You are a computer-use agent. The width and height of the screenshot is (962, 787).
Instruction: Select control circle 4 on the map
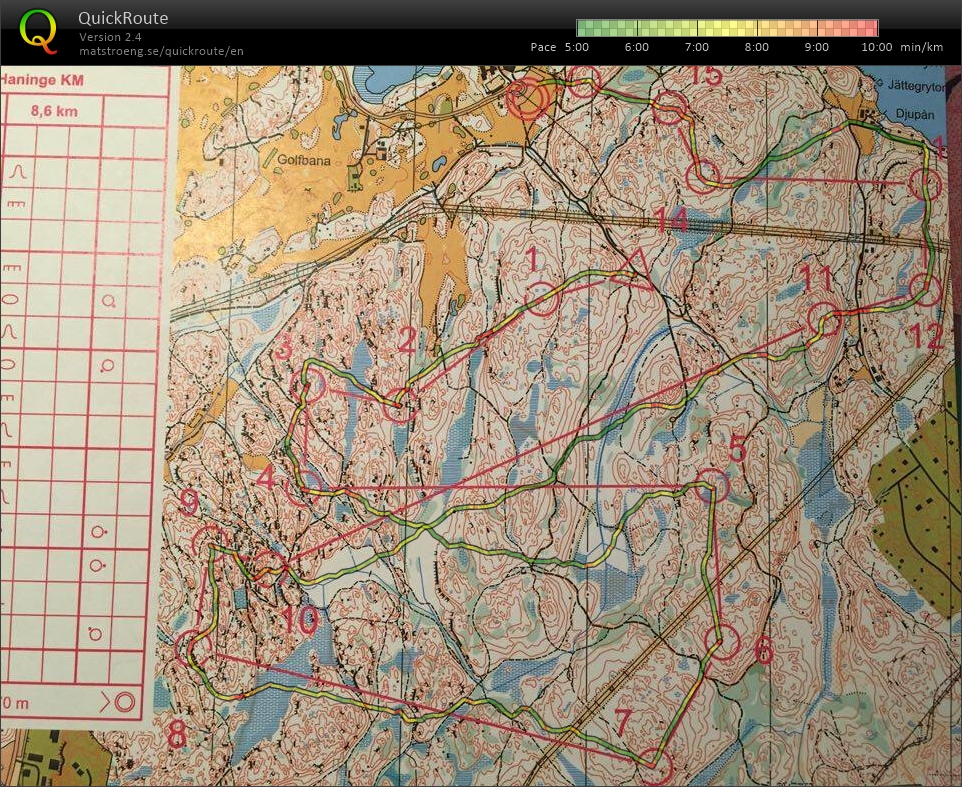coord(305,488)
